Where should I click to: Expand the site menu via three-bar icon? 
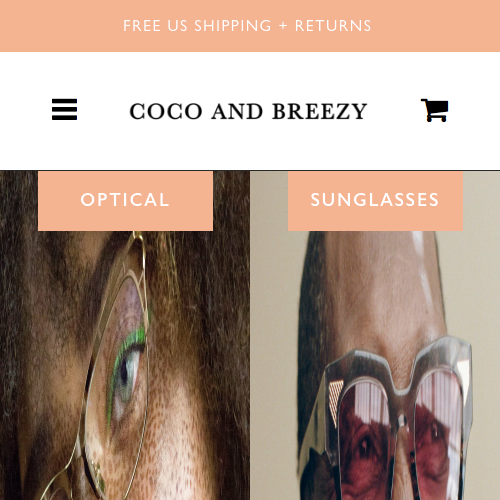[64, 109]
